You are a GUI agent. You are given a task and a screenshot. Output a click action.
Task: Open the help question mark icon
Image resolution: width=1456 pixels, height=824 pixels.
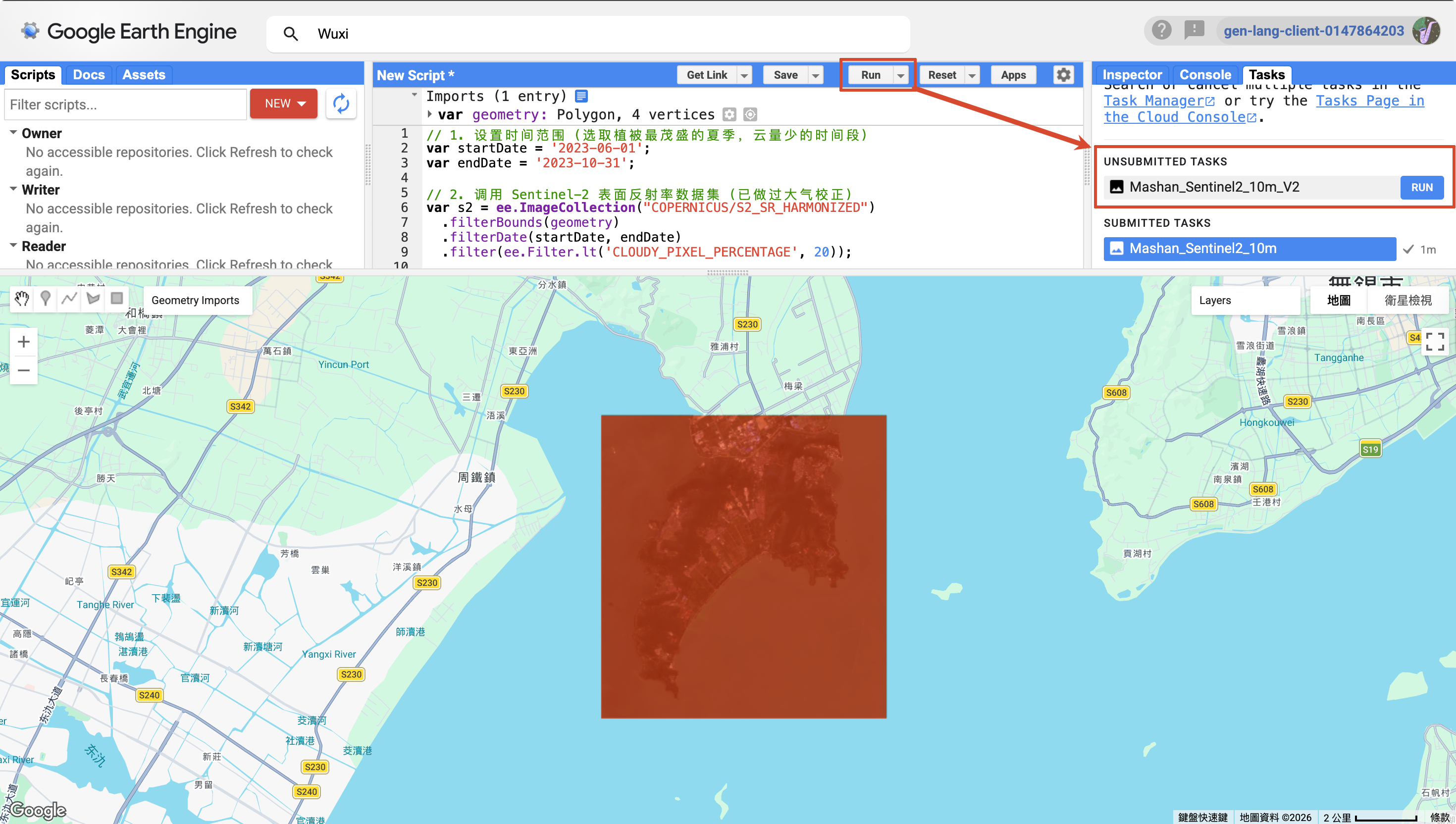(x=1161, y=30)
